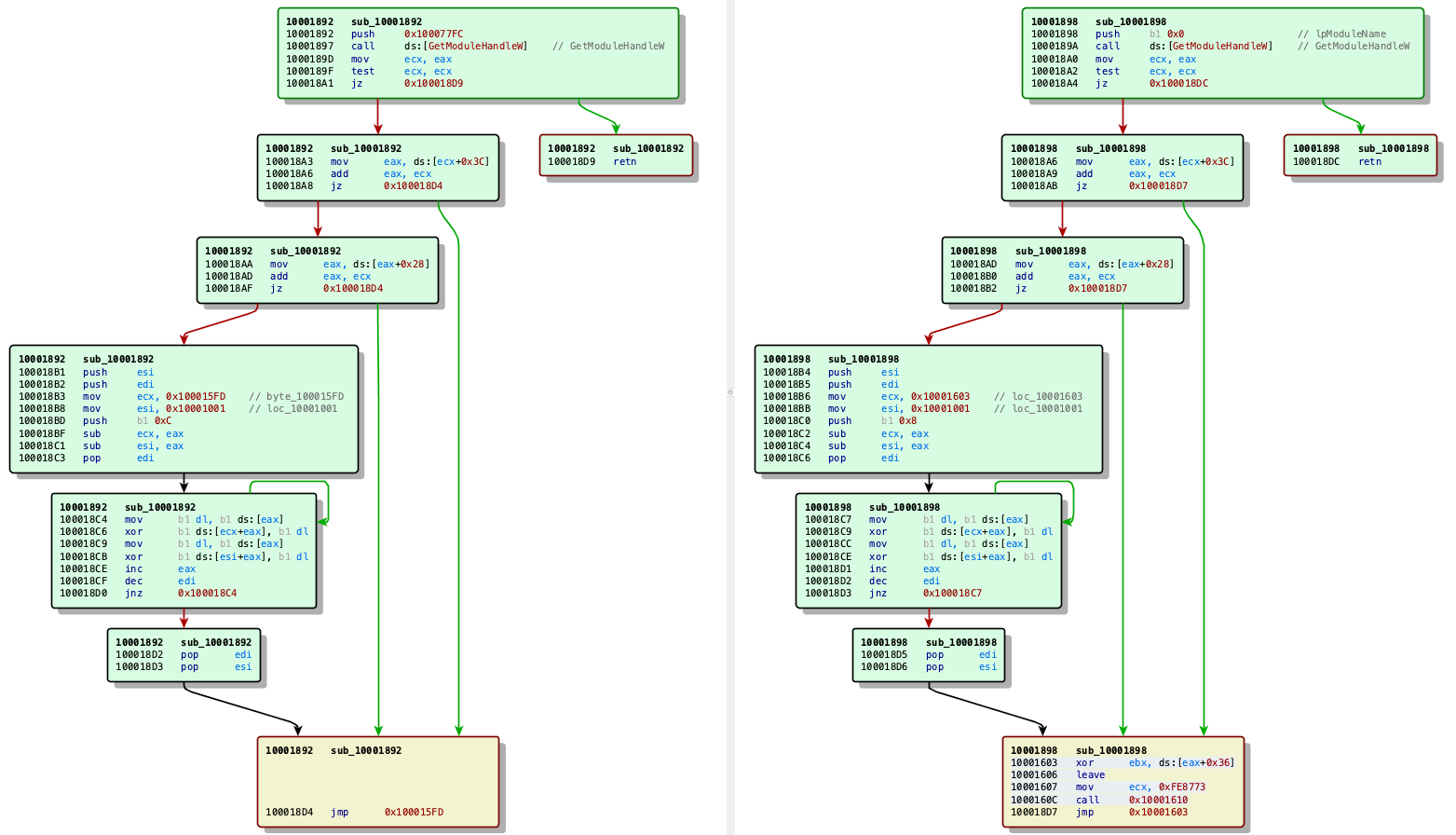Click mov eax, ds:[eax+0x28] at address 100018AA

click(317, 264)
